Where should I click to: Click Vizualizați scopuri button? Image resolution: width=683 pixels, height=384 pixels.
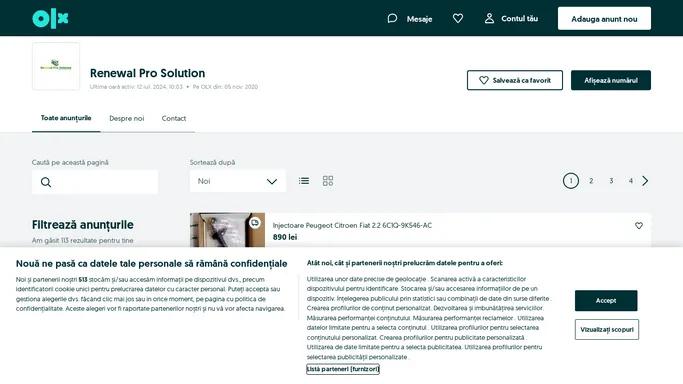pyautogui.click(x=607, y=330)
